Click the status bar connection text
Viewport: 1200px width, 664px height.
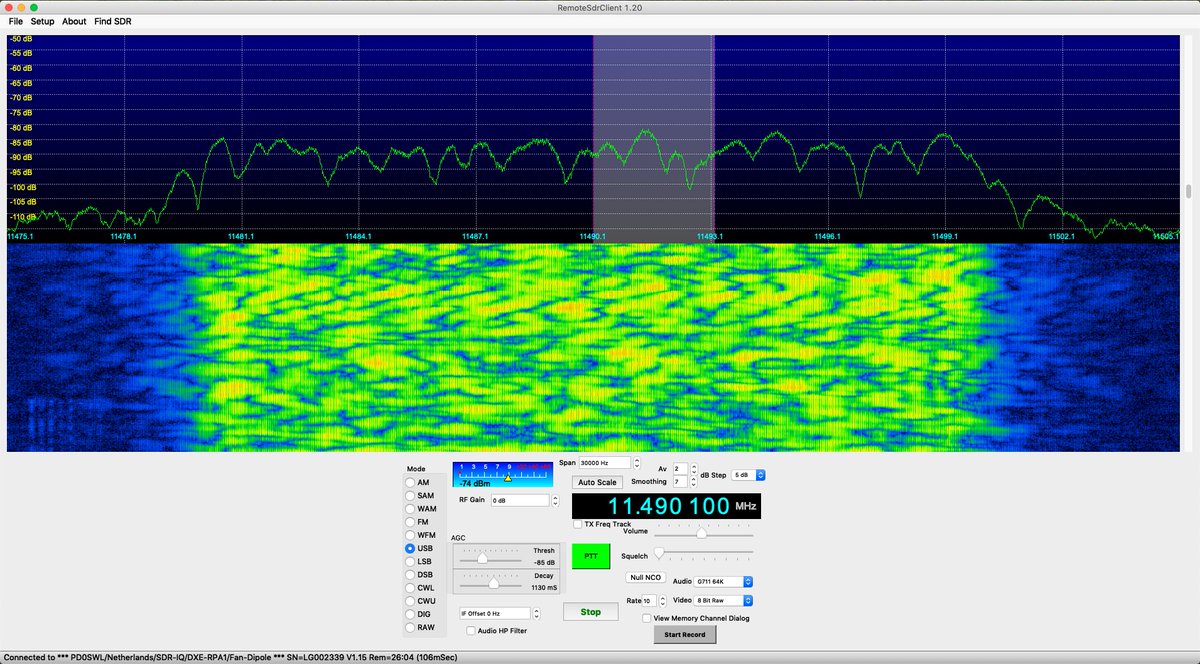click(230, 657)
